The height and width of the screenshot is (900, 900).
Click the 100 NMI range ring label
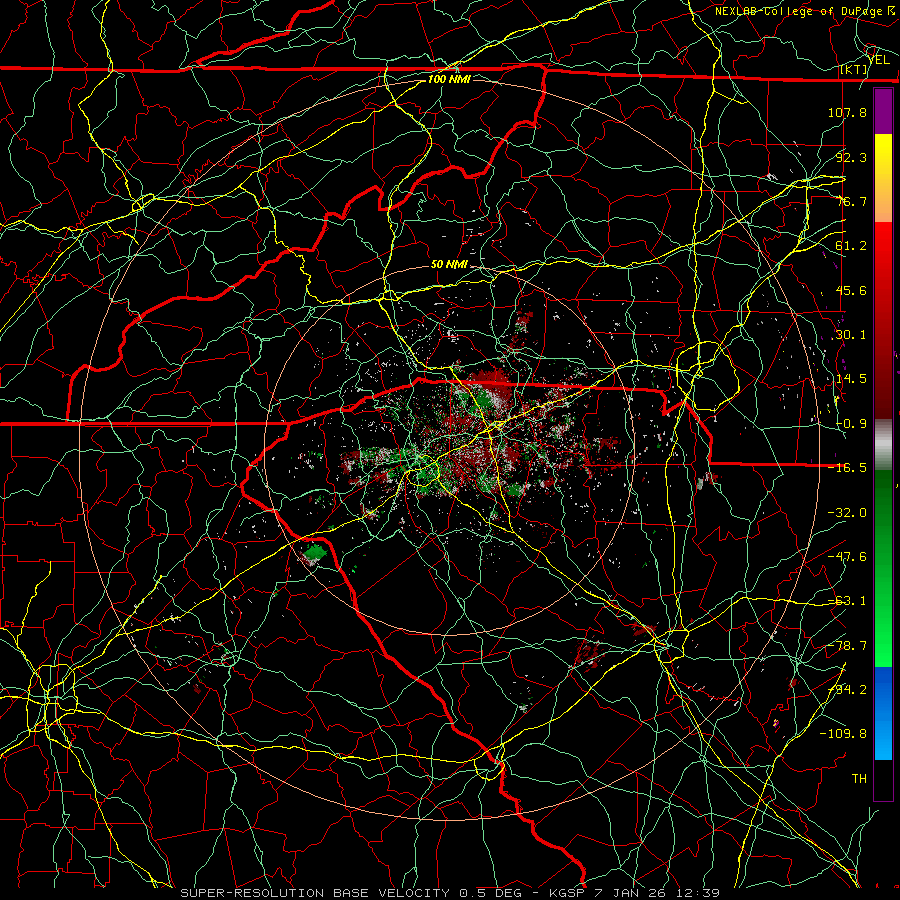pos(449,79)
